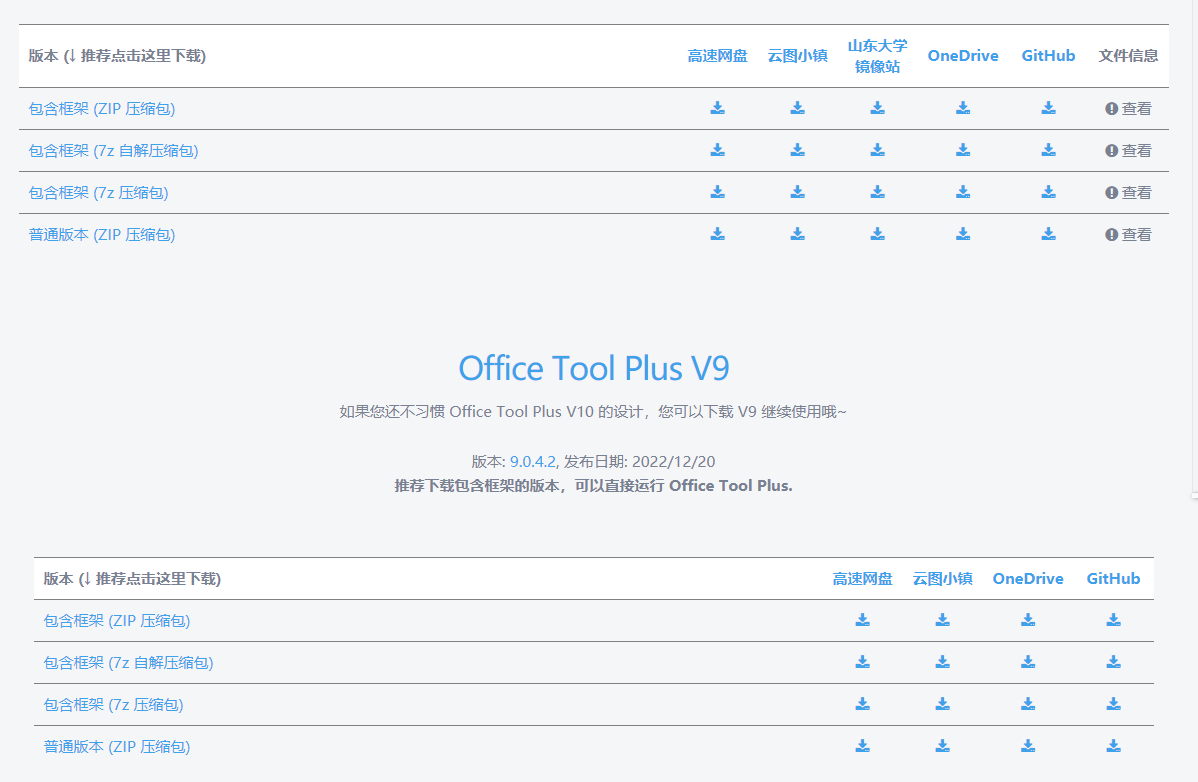Download V10 7z 自解压缩包 from OneDrive
This screenshot has height=782, width=1198.
[963, 150]
